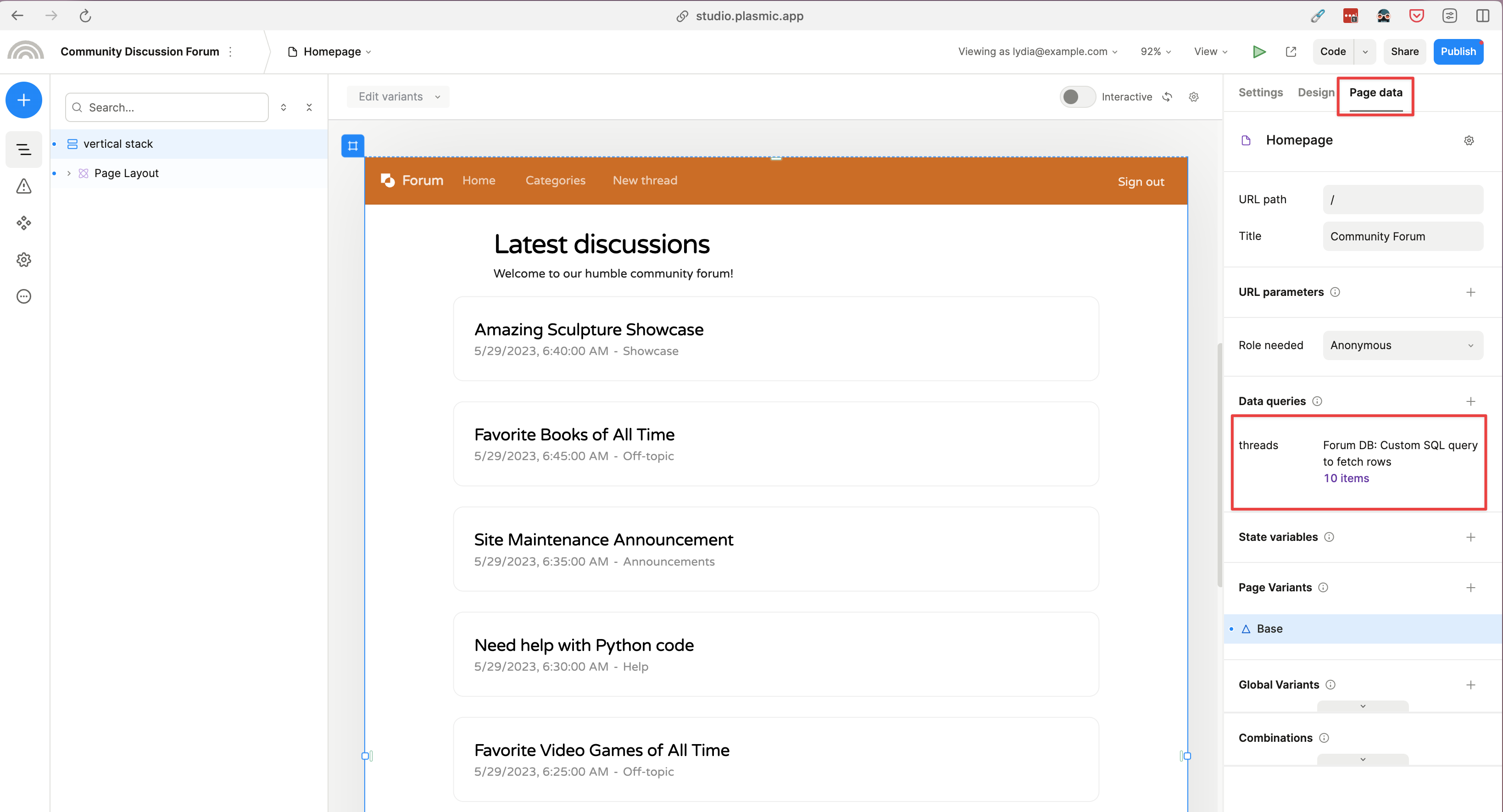The height and width of the screenshot is (812, 1503).
Task: Click the green preview play icon
Action: [1258, 51]
